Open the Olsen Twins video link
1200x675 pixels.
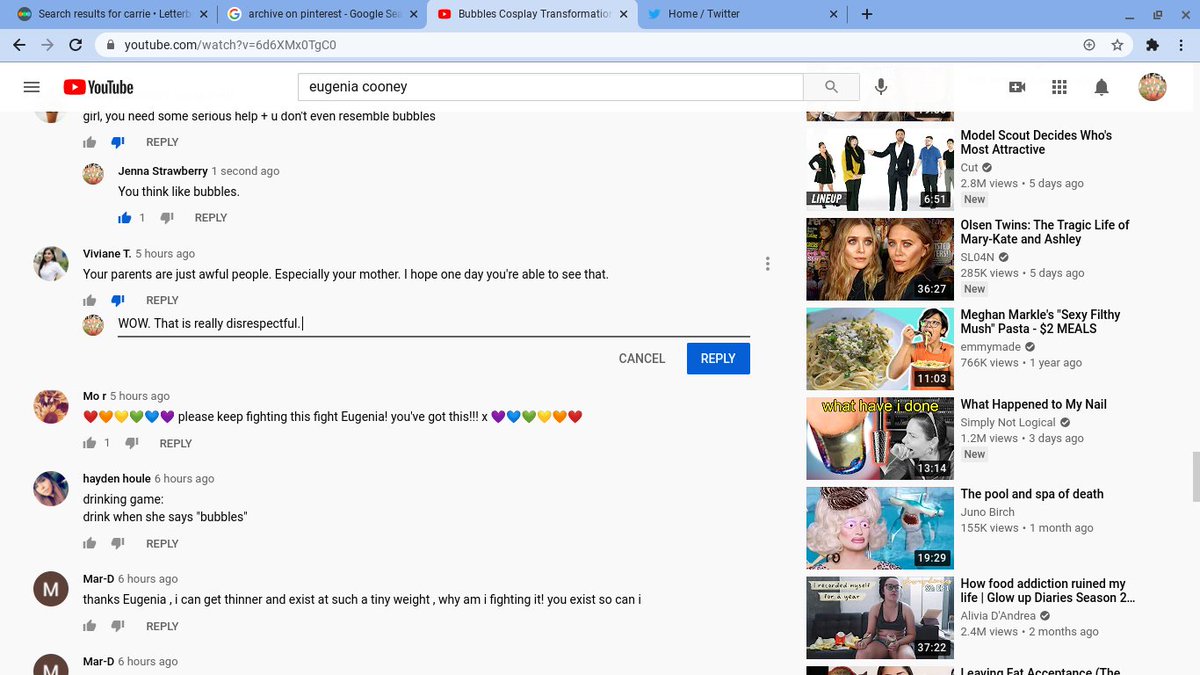coord(1045,232)
